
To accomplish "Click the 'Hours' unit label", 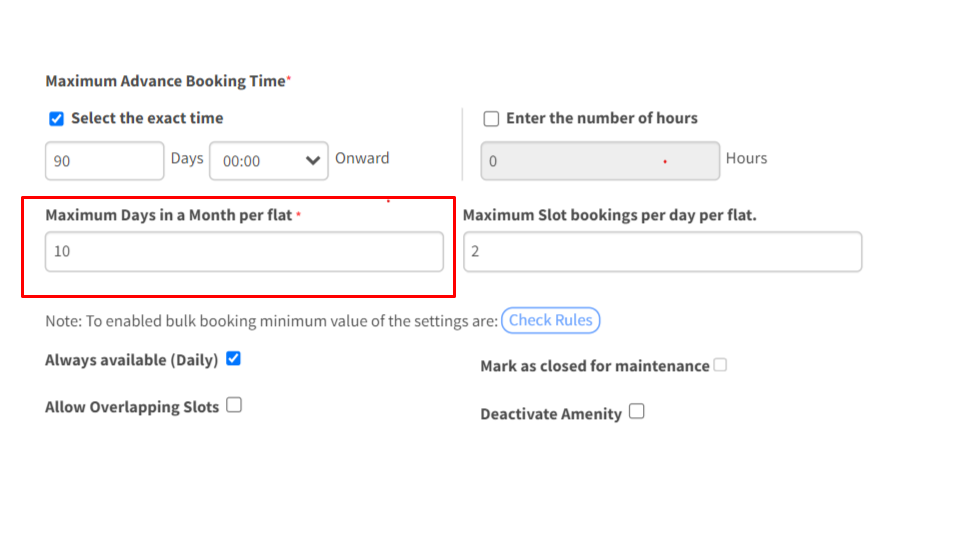I will point(746,158).
